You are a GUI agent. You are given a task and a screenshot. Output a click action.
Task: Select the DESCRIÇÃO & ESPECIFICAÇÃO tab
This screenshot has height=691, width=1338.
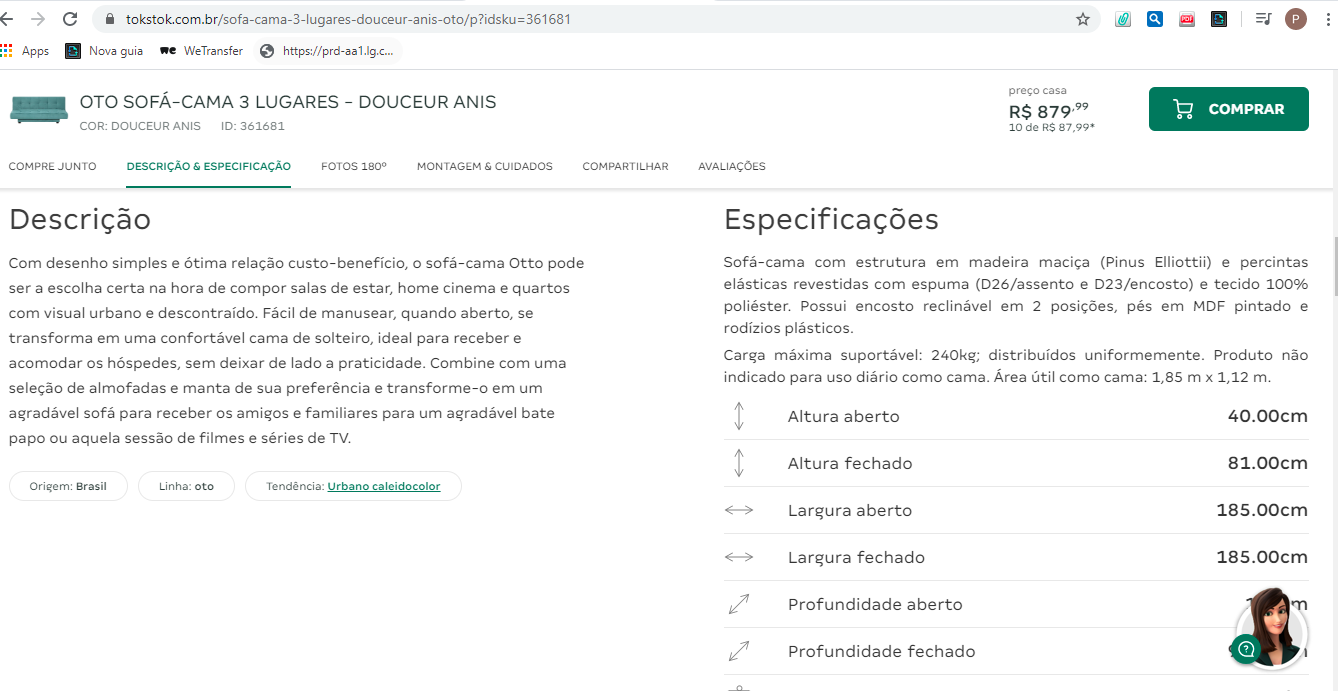coord(209,166)
